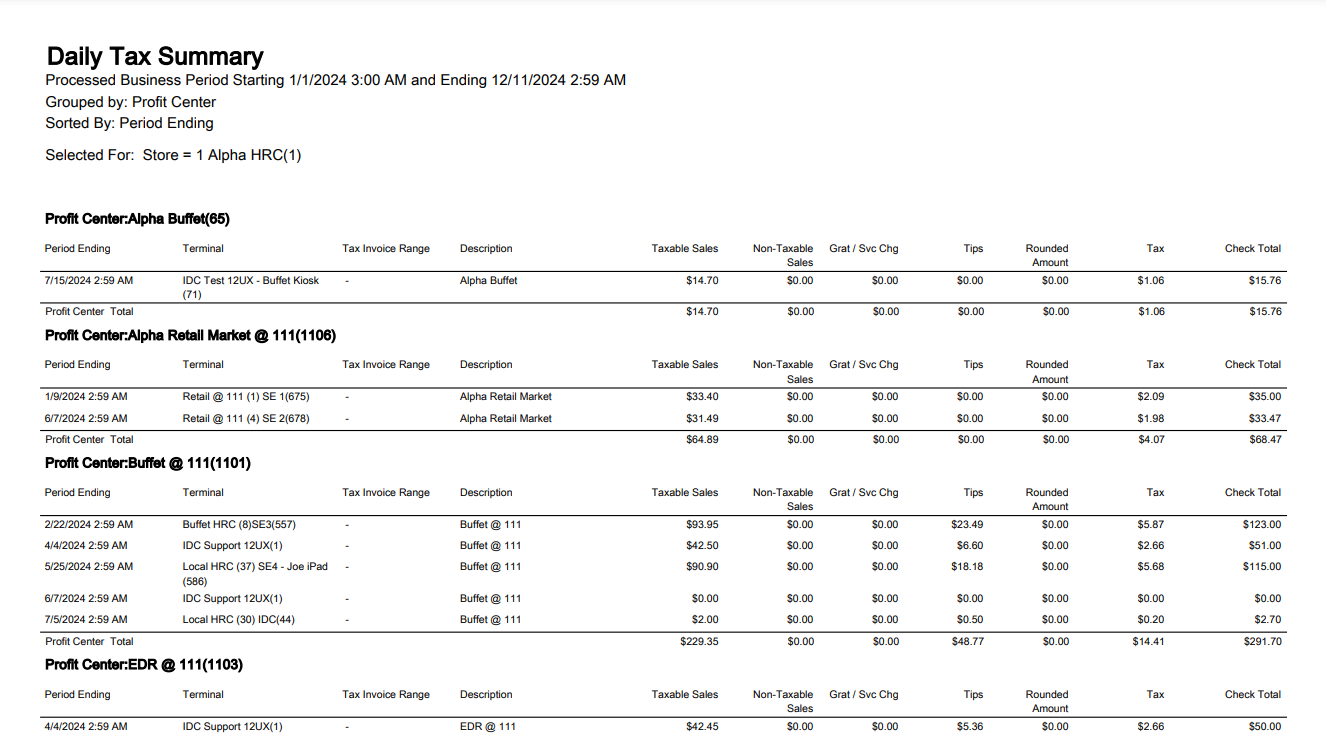
Task: Click the $5.87 tax value
Action: click(1151, 525)
